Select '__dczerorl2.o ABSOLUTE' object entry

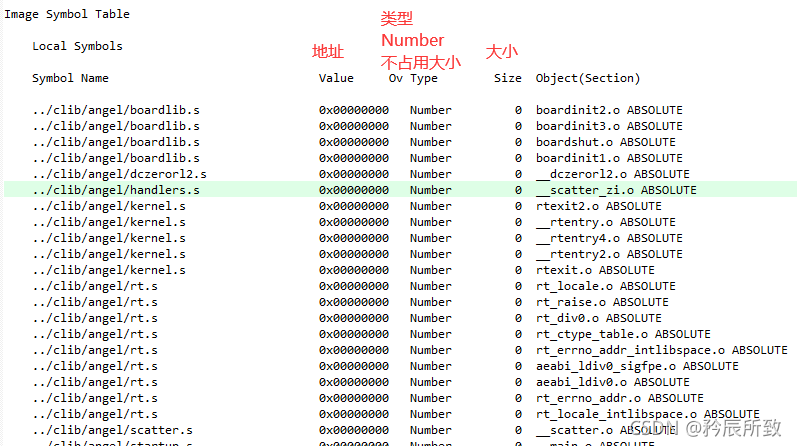[612, 174]
